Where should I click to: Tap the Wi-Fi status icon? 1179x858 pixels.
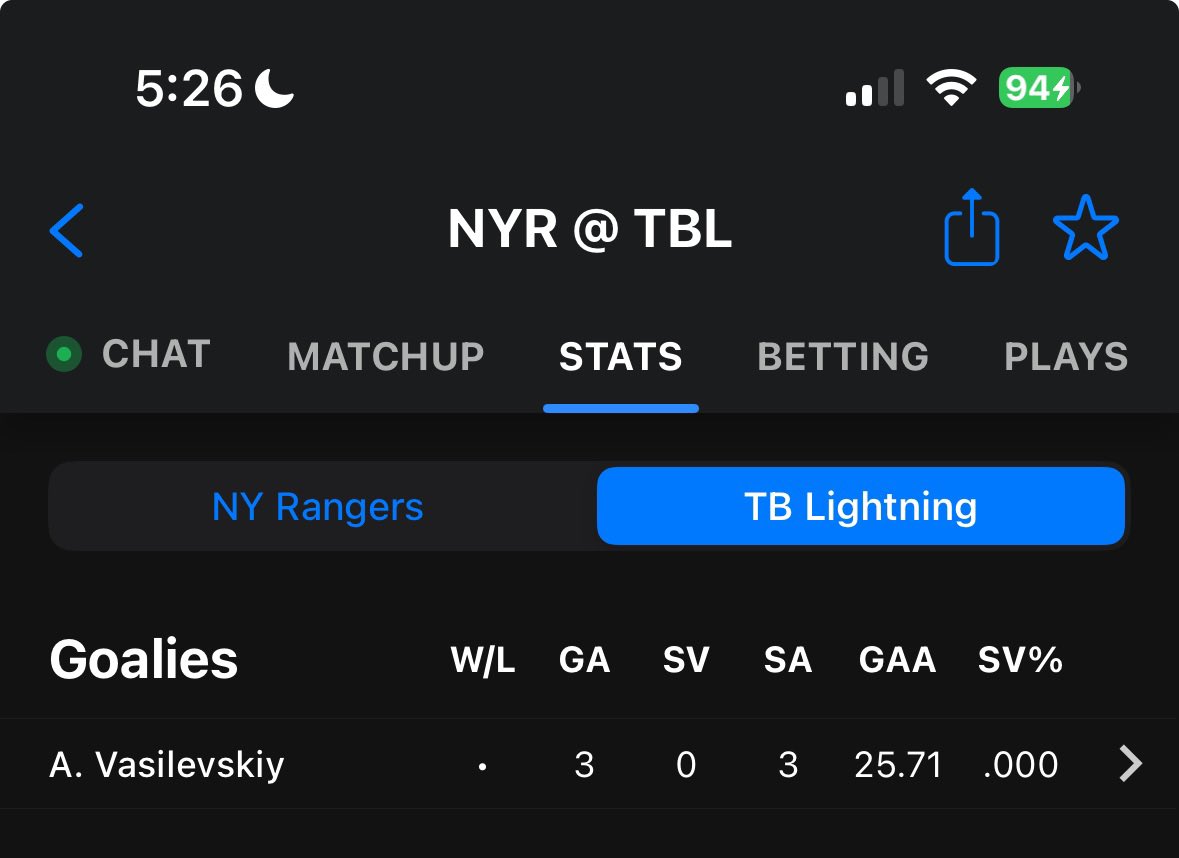950,87
